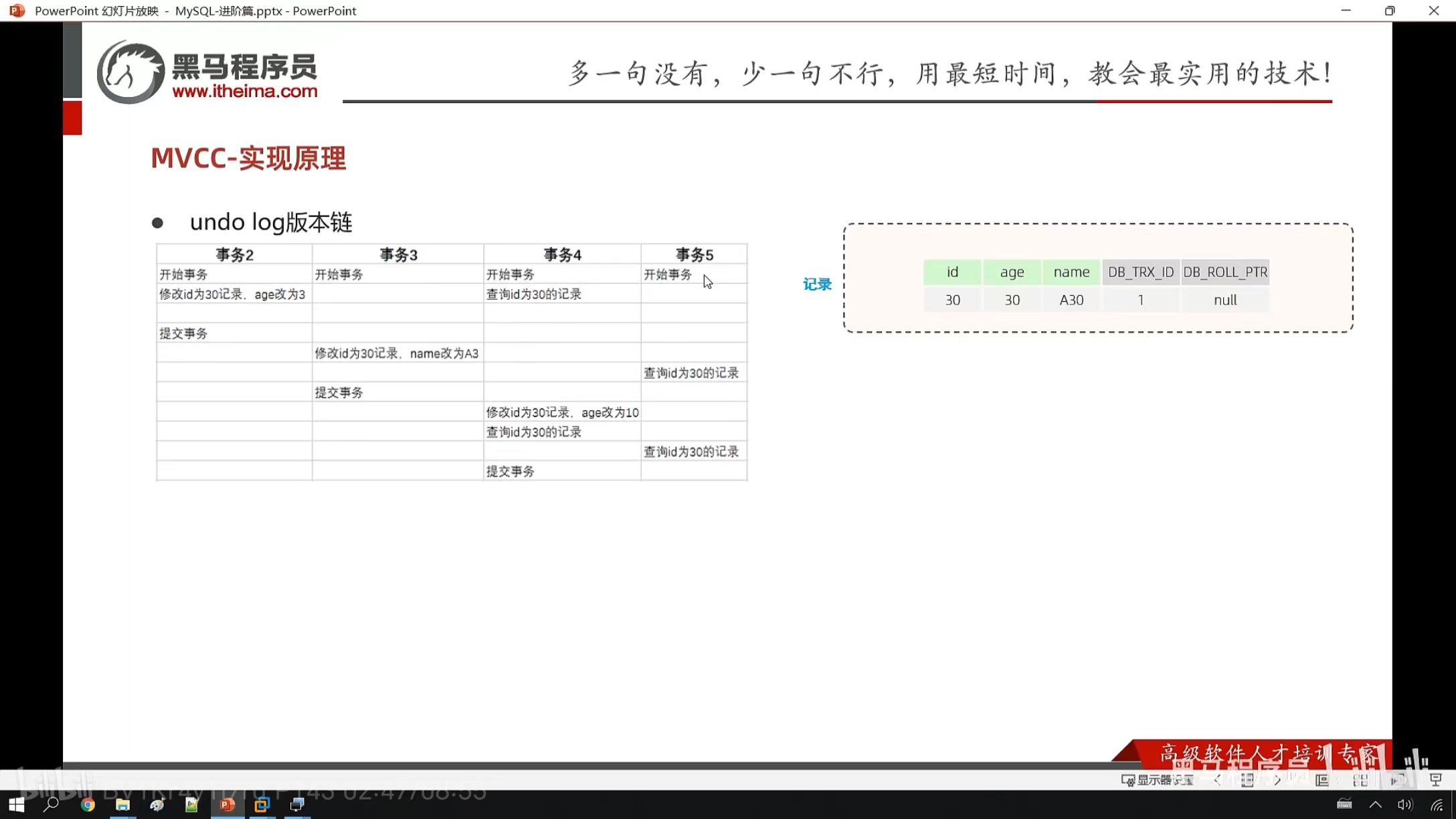The height and width of the screenshot is (819, 1456).
Task: Minimize the PowerPoint window
Action: point(1346,11)
